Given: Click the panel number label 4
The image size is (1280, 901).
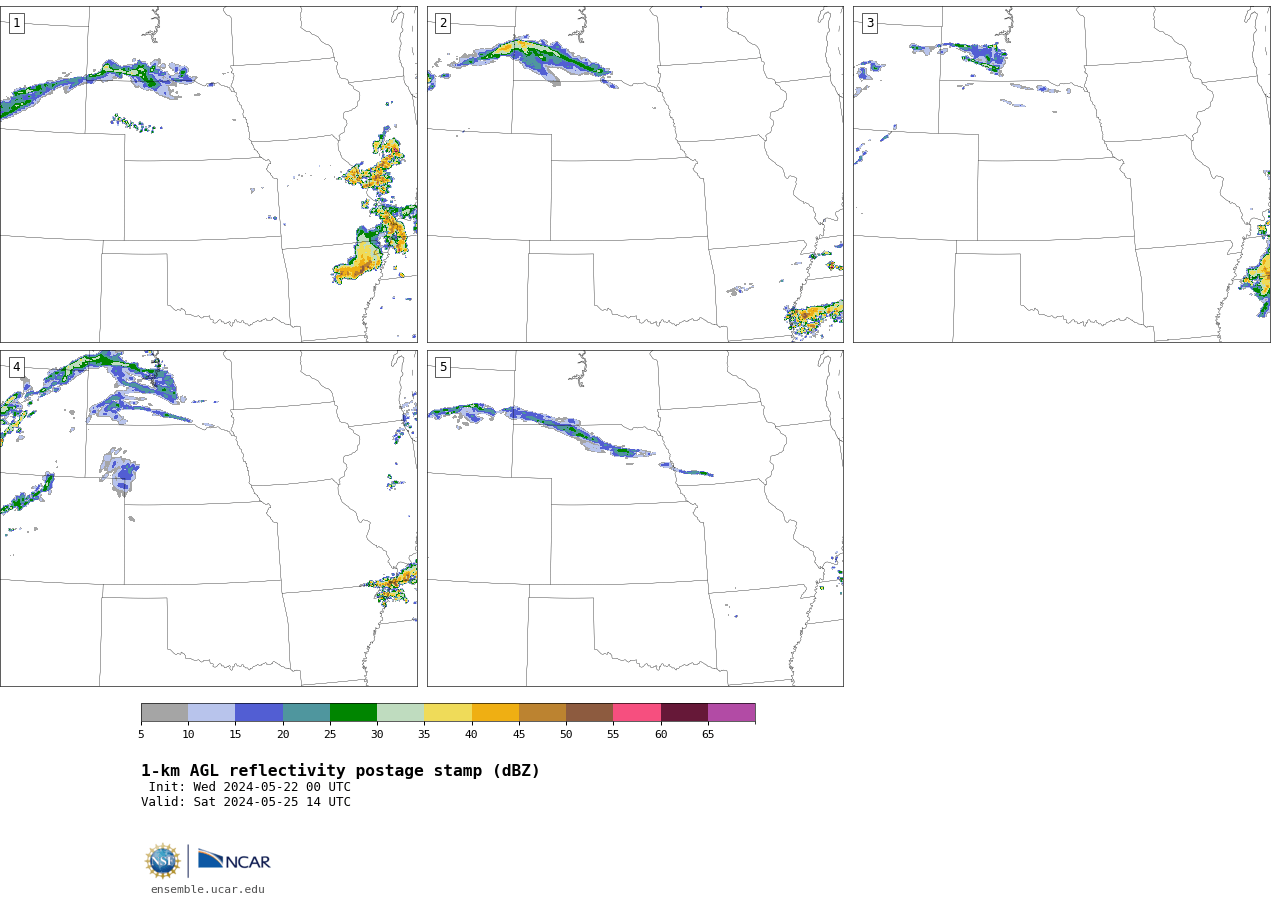Looking at the screenshot, I should tap(16, 367).
